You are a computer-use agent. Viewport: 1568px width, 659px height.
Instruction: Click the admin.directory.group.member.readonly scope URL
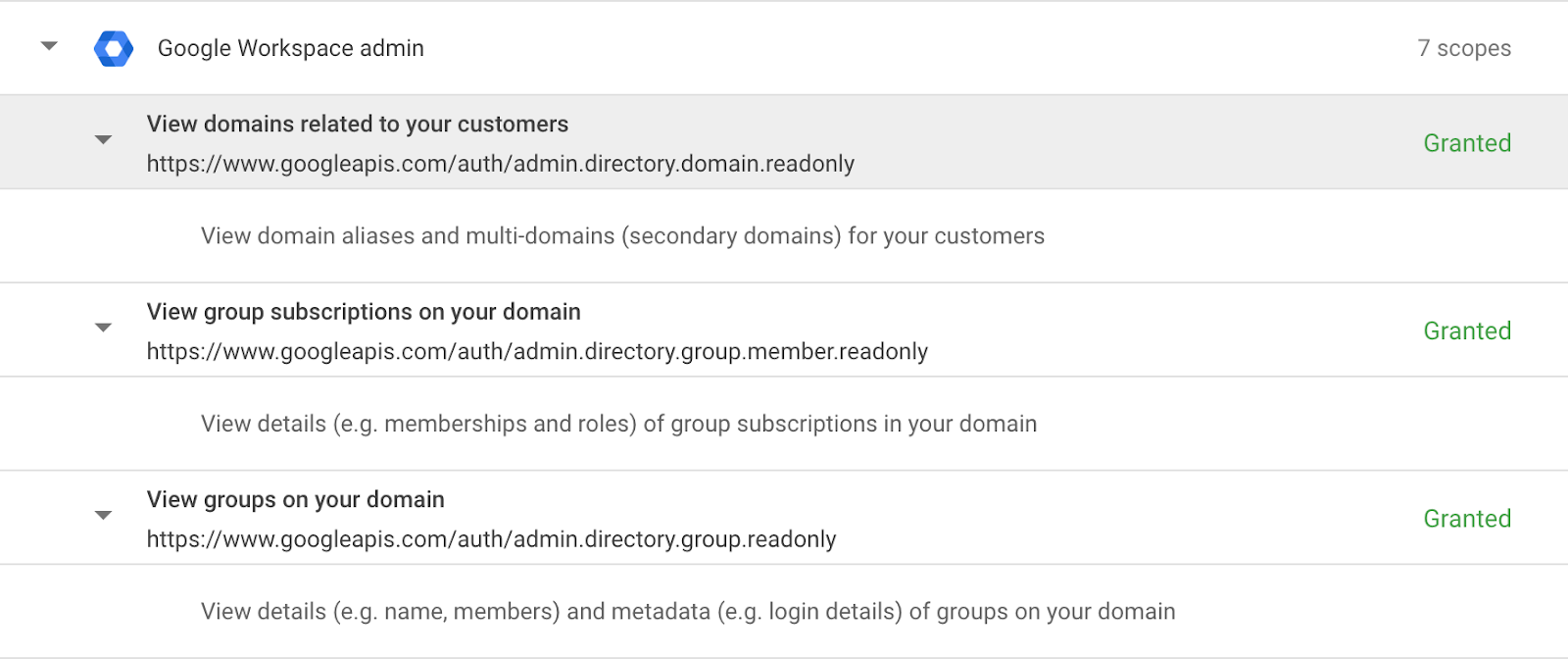pyautogui.click(x=537, y=352)
